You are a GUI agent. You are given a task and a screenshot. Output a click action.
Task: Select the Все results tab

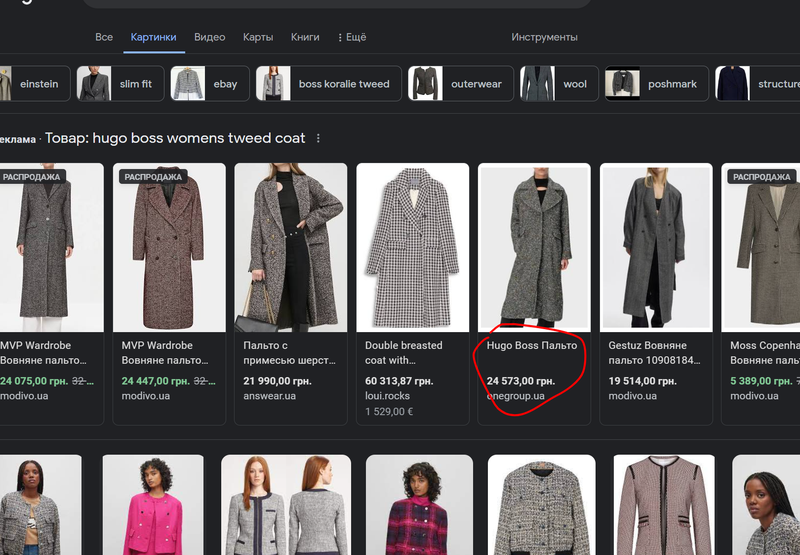104,37
